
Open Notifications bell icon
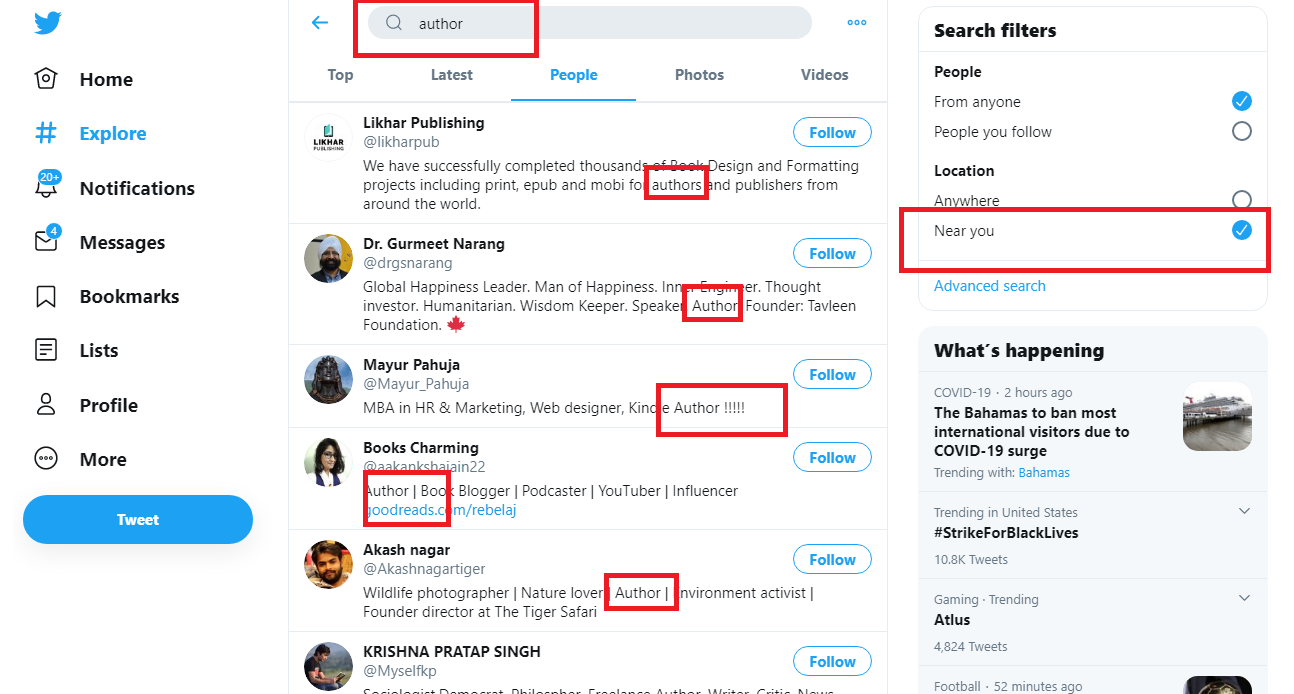coord(46,188)
